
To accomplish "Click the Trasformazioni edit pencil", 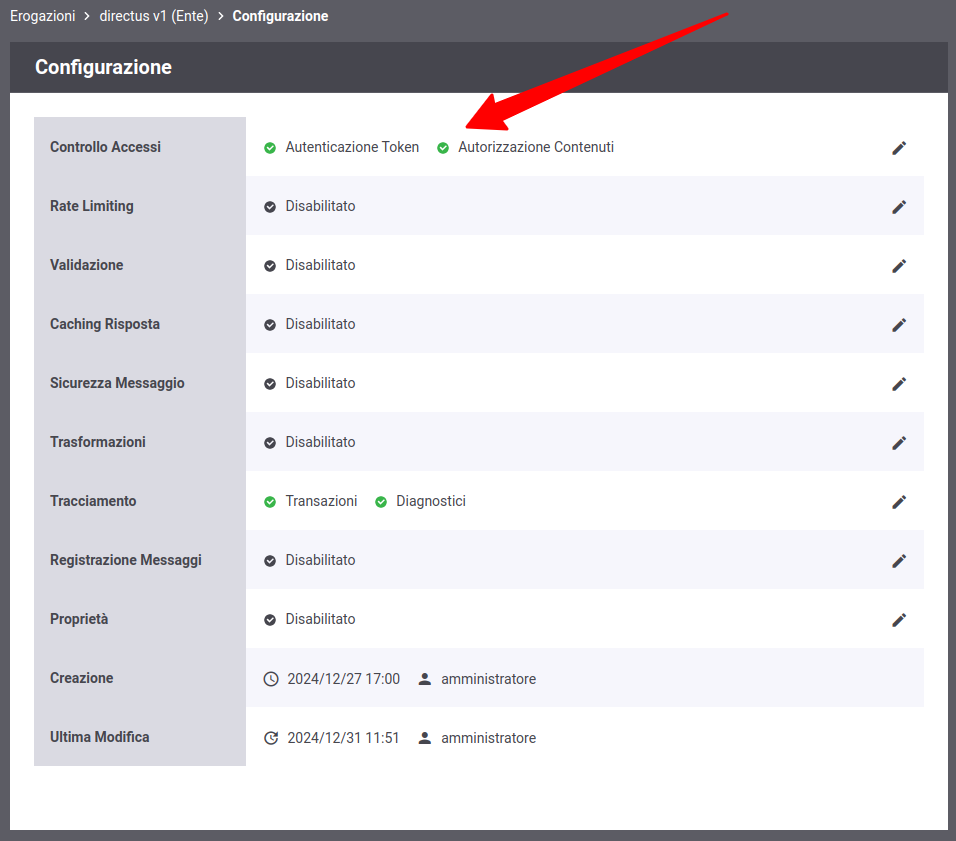I will pyautogui.click(x=899, y=443).
